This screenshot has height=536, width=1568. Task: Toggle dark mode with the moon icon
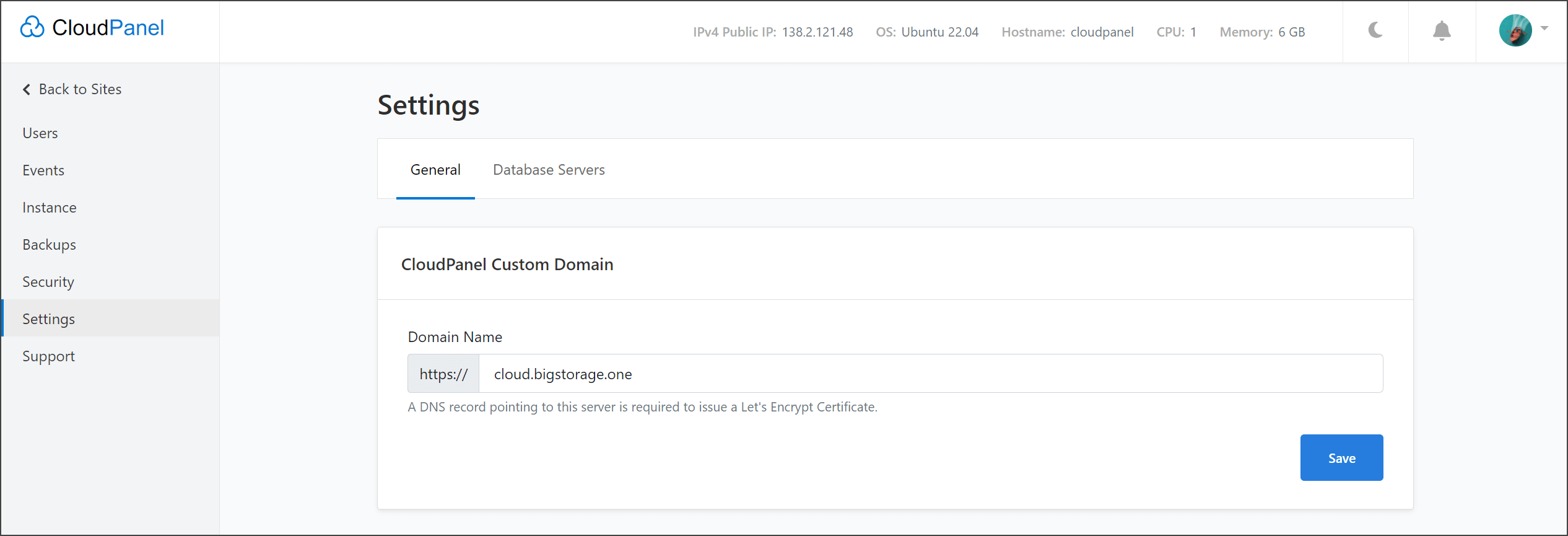tap(1375, 30)
